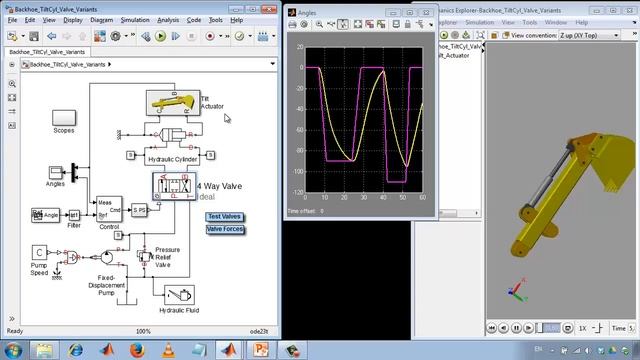Screen dimensions: 640x360
Task: Click the Time value field in Mechanics Explorer
Action: tap(632, 328)
